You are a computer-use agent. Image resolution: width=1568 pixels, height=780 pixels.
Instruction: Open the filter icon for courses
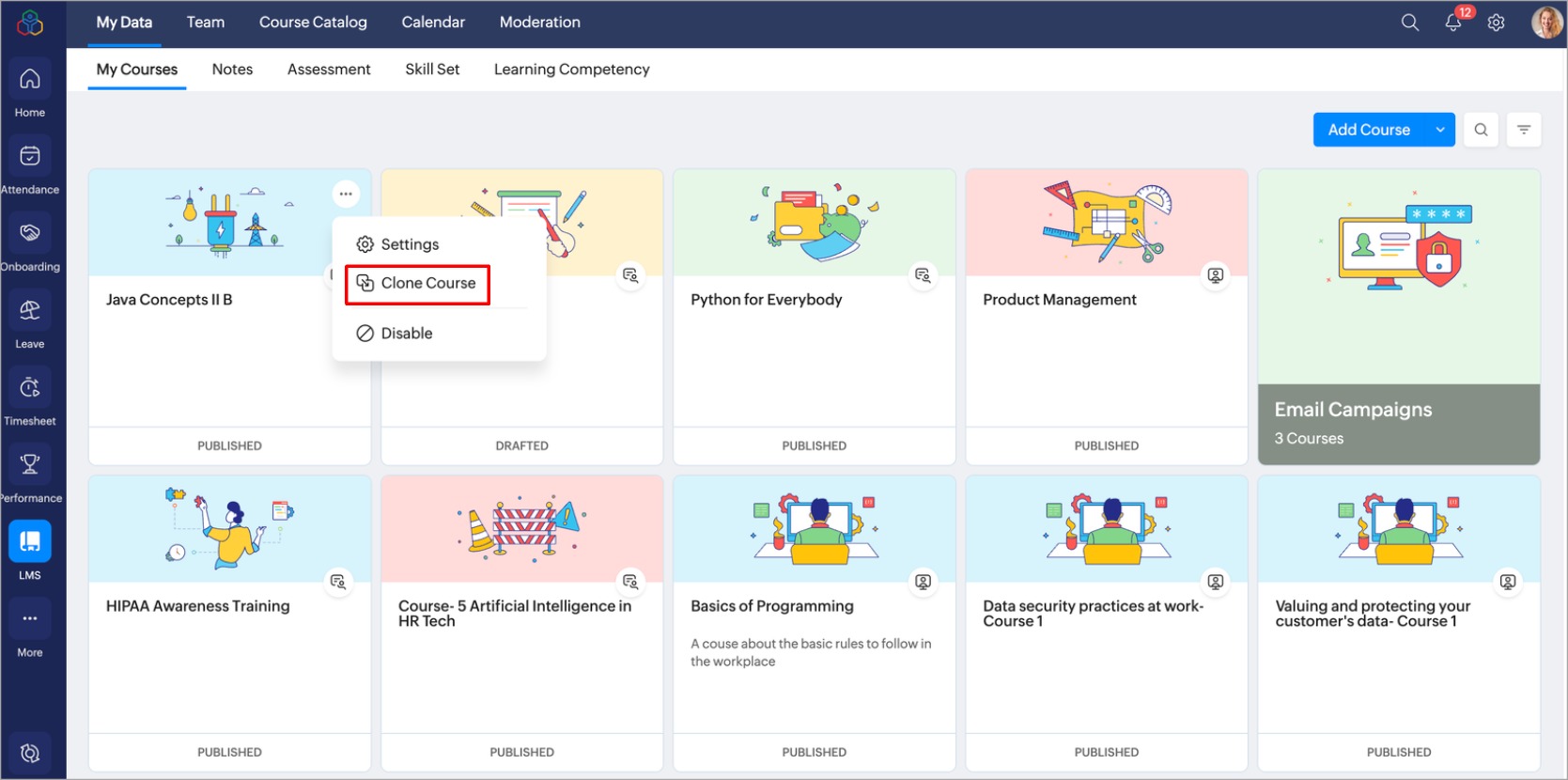point(1524,130)
